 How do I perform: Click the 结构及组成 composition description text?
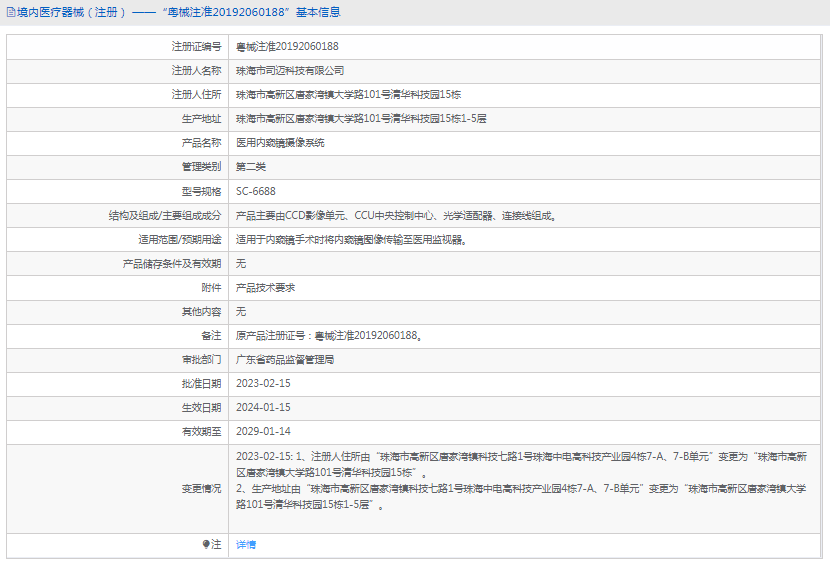(x=396, y=216)
